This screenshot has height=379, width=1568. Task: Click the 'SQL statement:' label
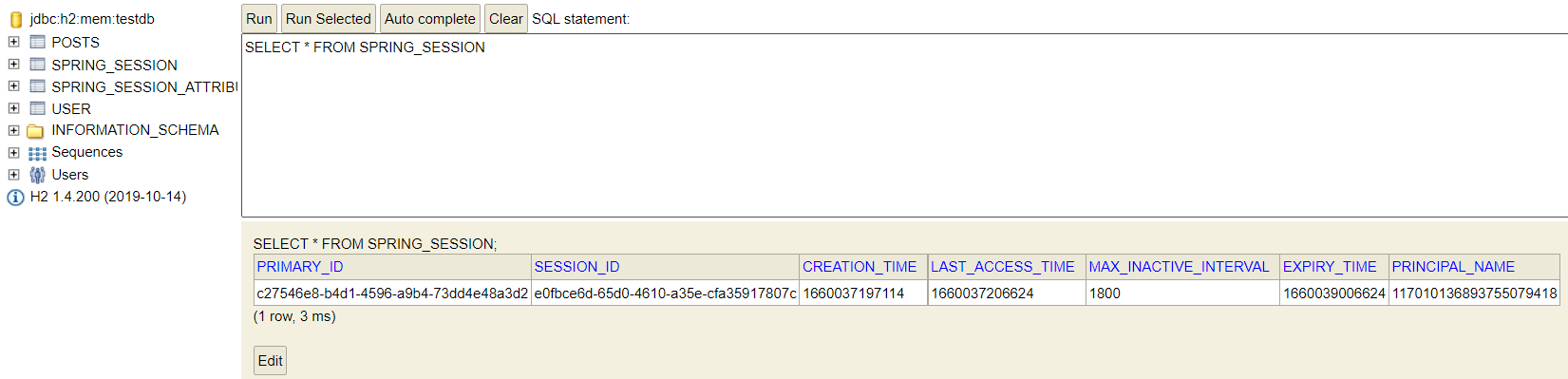tap(580, 19)
